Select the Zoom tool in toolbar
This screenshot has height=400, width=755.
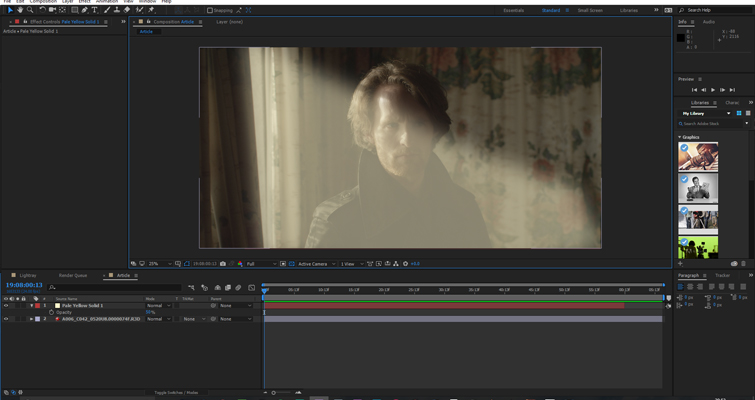30,10
